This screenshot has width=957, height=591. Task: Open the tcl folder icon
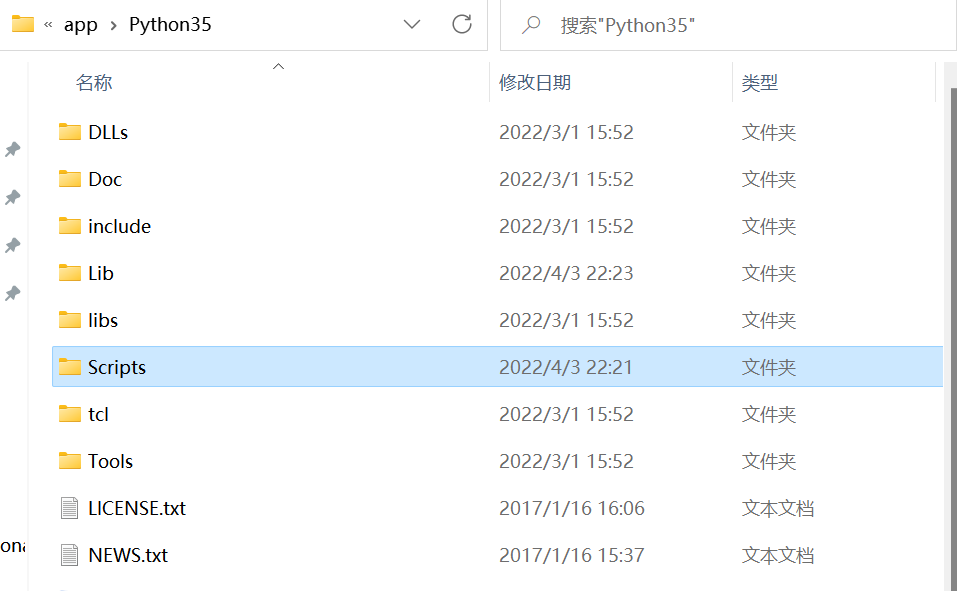point(69,413)
